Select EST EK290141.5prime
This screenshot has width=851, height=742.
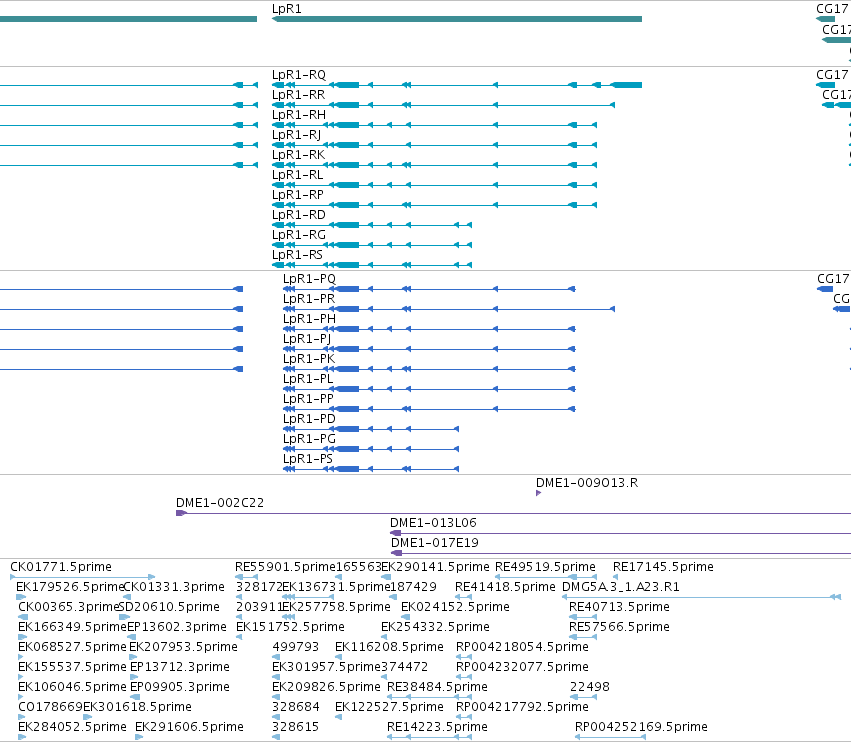click(435, 567)
